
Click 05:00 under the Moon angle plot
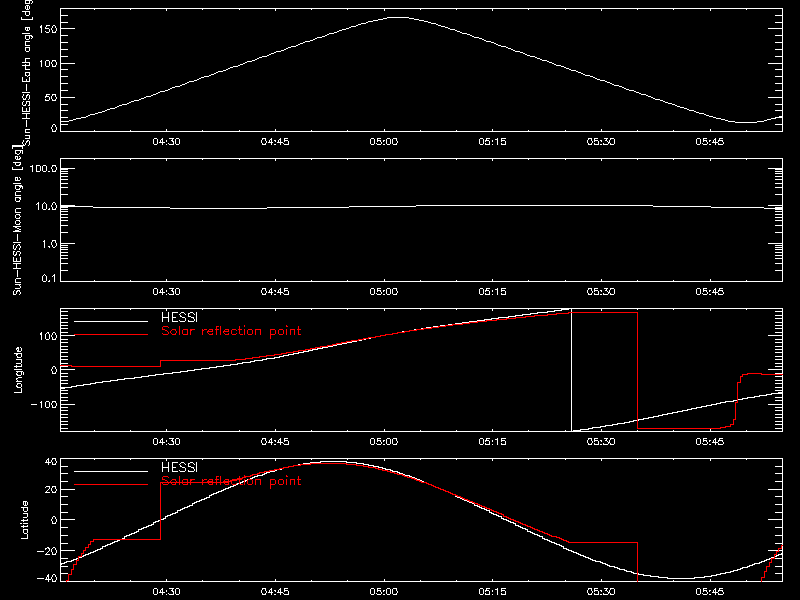pos(384,292)
